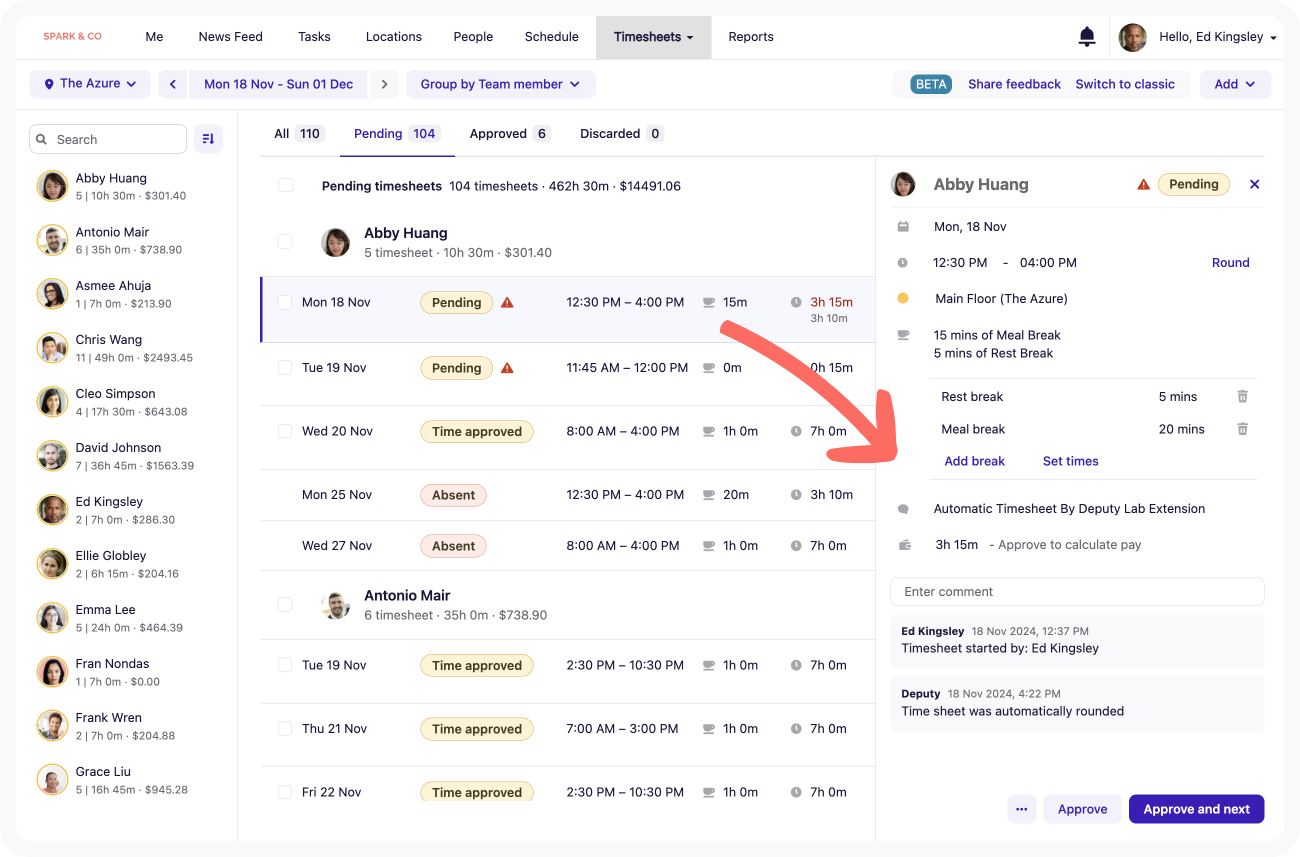Viewport: 1300px width, 857px height.
Task: Open the more options ellipsis button
Action: (x=1021, y=809)
